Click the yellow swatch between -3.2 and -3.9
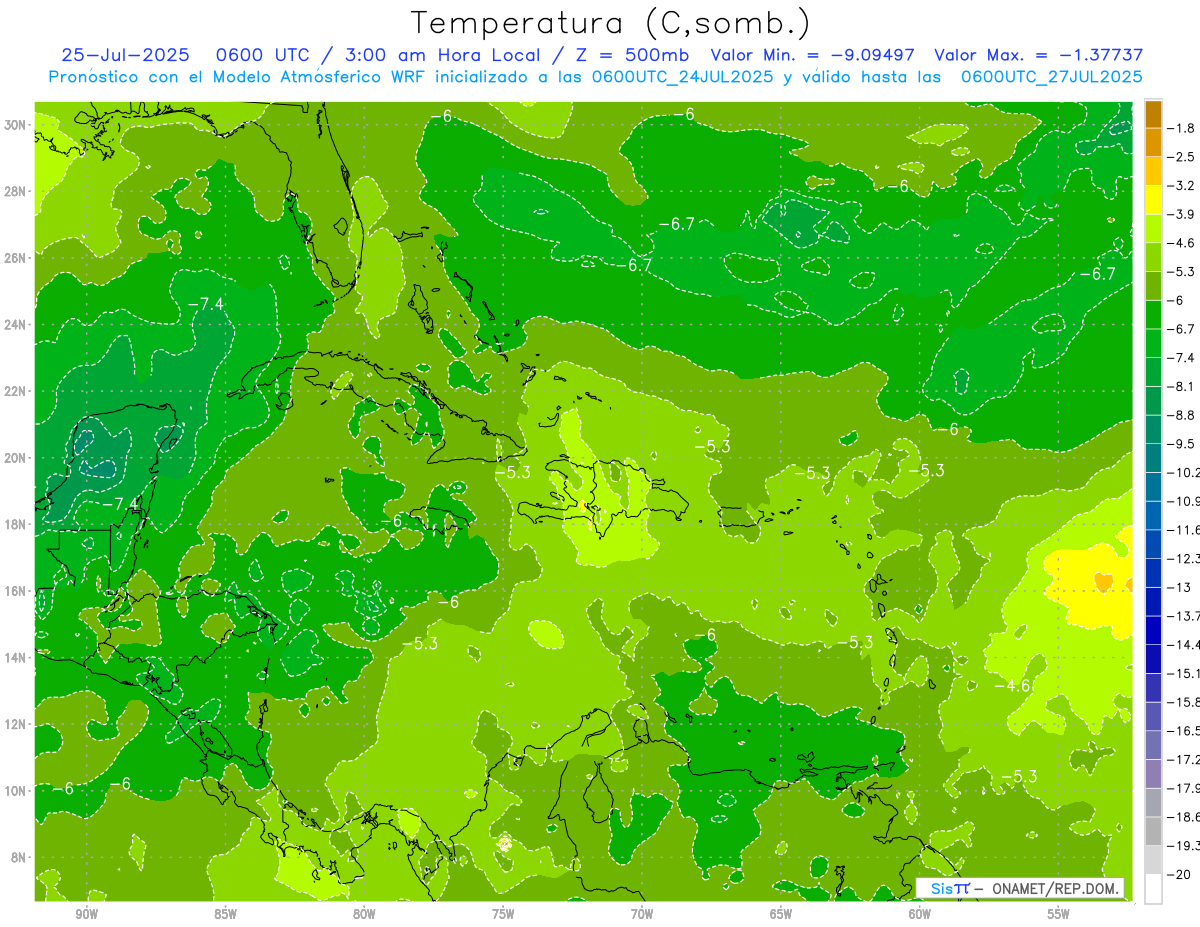The height and width of the screenshot is (927, 1200). tap(1153, 200)
